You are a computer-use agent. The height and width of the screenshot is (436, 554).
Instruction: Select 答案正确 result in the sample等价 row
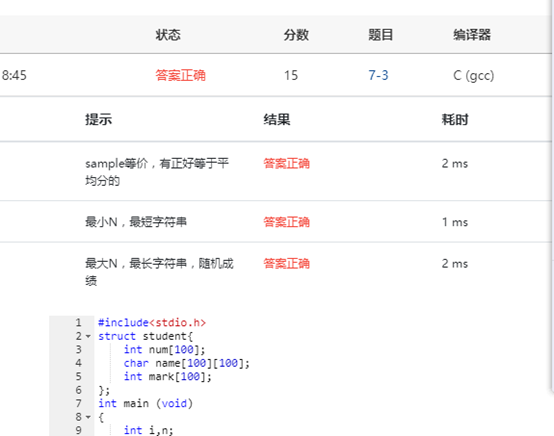click(x=287, y=164)
